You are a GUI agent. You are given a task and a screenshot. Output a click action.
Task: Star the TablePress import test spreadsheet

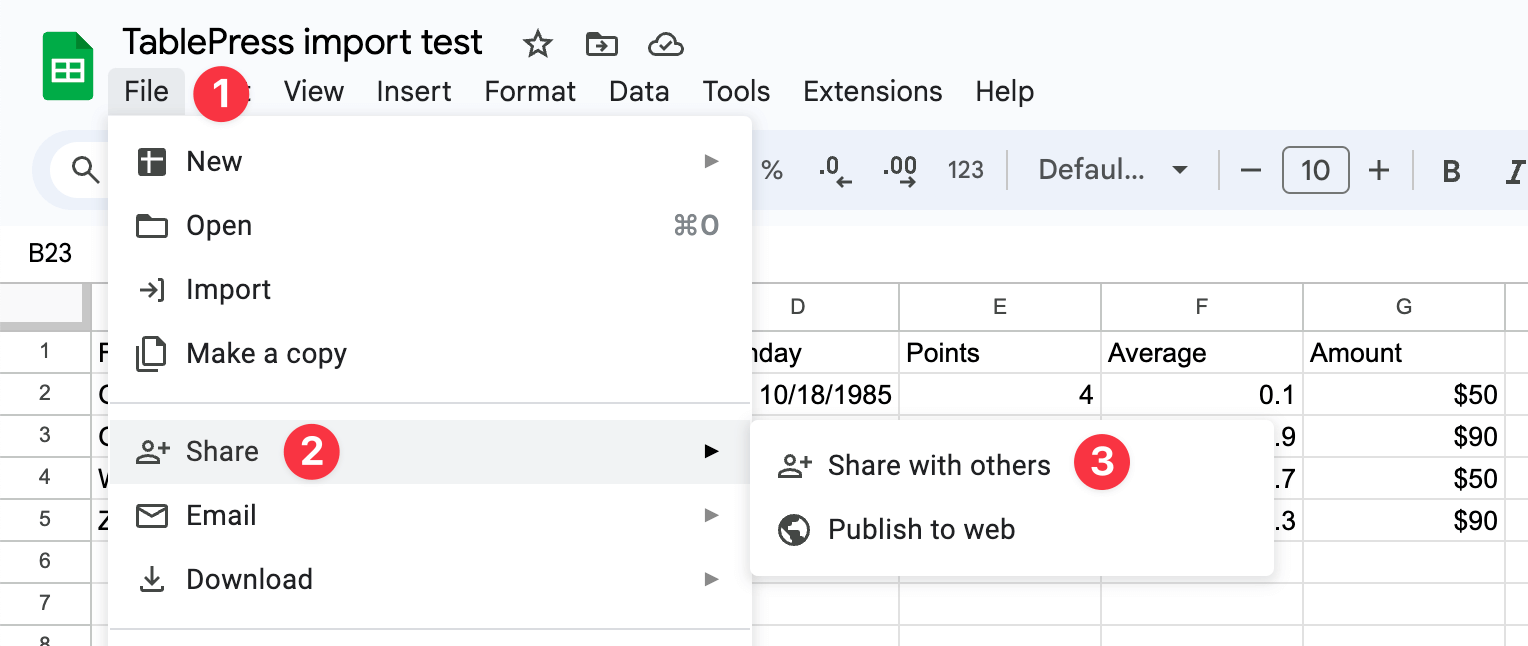pyautogui.click(x=537, y=44)
